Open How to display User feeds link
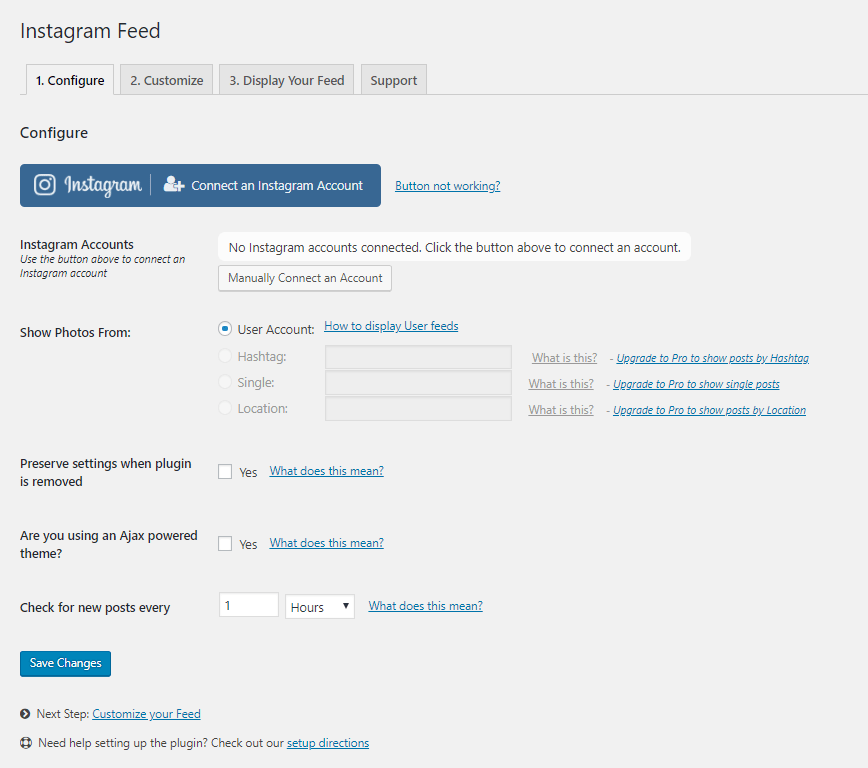868x768 pixels. click(x=391, y=326)
